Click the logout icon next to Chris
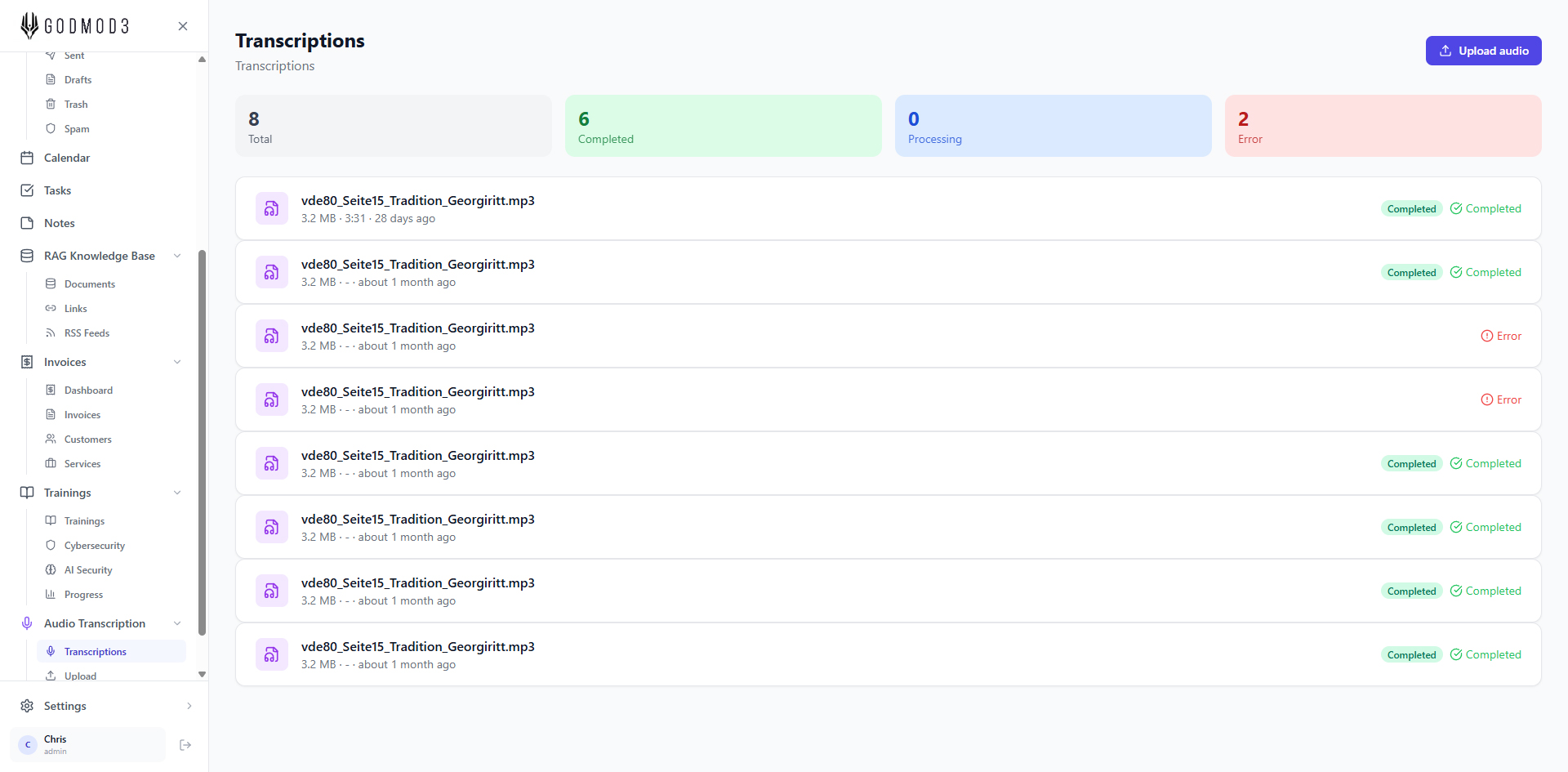1568x772 pixels. (185, 745)
